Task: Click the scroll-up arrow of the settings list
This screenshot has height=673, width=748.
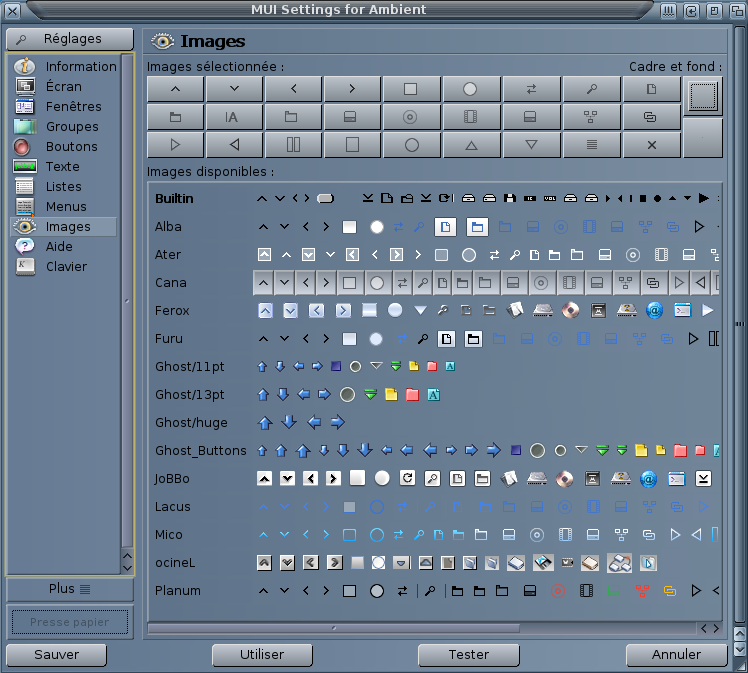Action: pos(127,556)
